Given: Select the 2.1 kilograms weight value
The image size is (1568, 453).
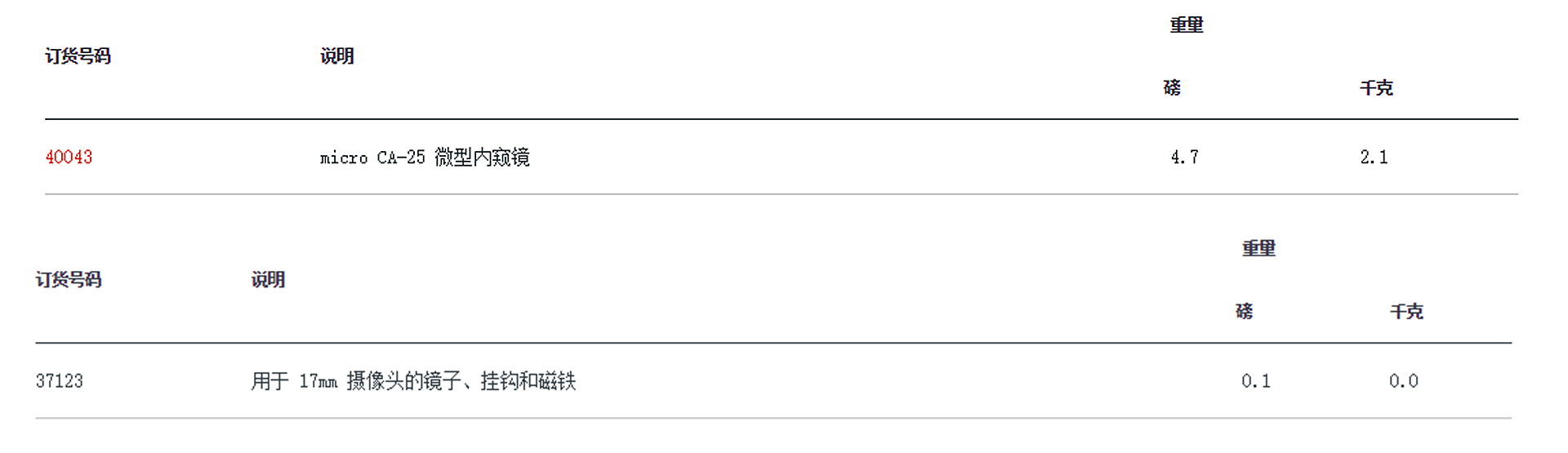Looking at the screenshot, I should tap(1374, 157).
